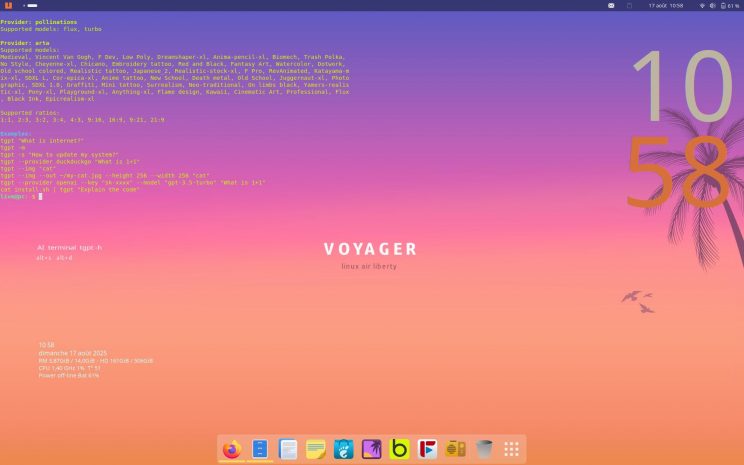Screen dimensions: 744x465
Task: Click the 'cat install.sh | tgpt' example line
Action: click(x=70, y=190)
